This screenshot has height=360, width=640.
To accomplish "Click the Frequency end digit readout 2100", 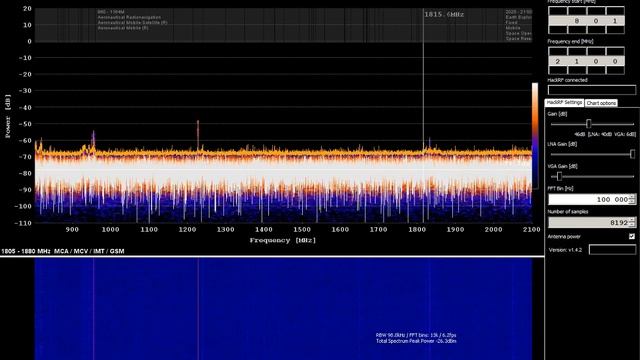I will 587,61.
